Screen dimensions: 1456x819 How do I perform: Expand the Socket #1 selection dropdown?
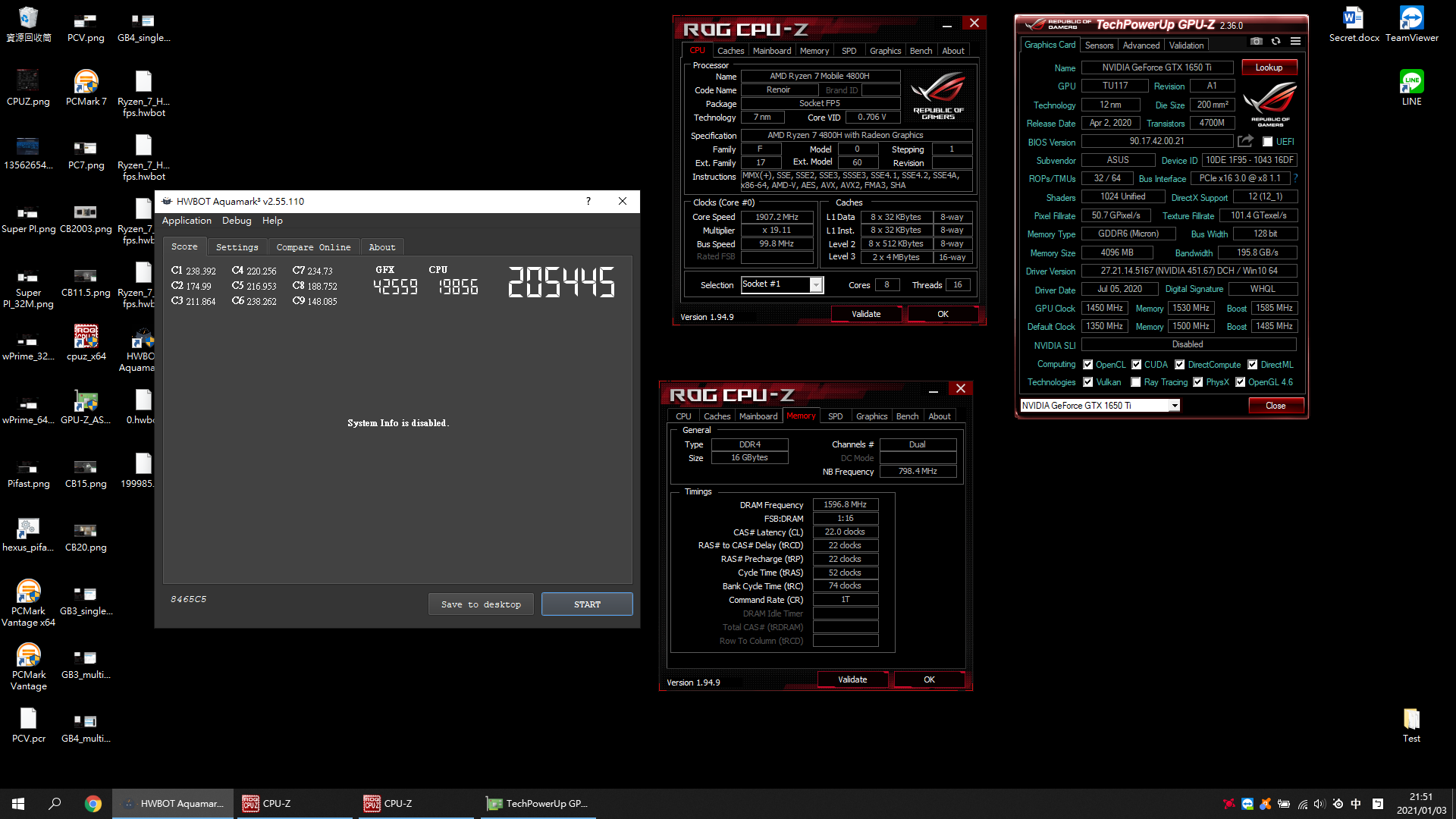[x=816, y=284]
